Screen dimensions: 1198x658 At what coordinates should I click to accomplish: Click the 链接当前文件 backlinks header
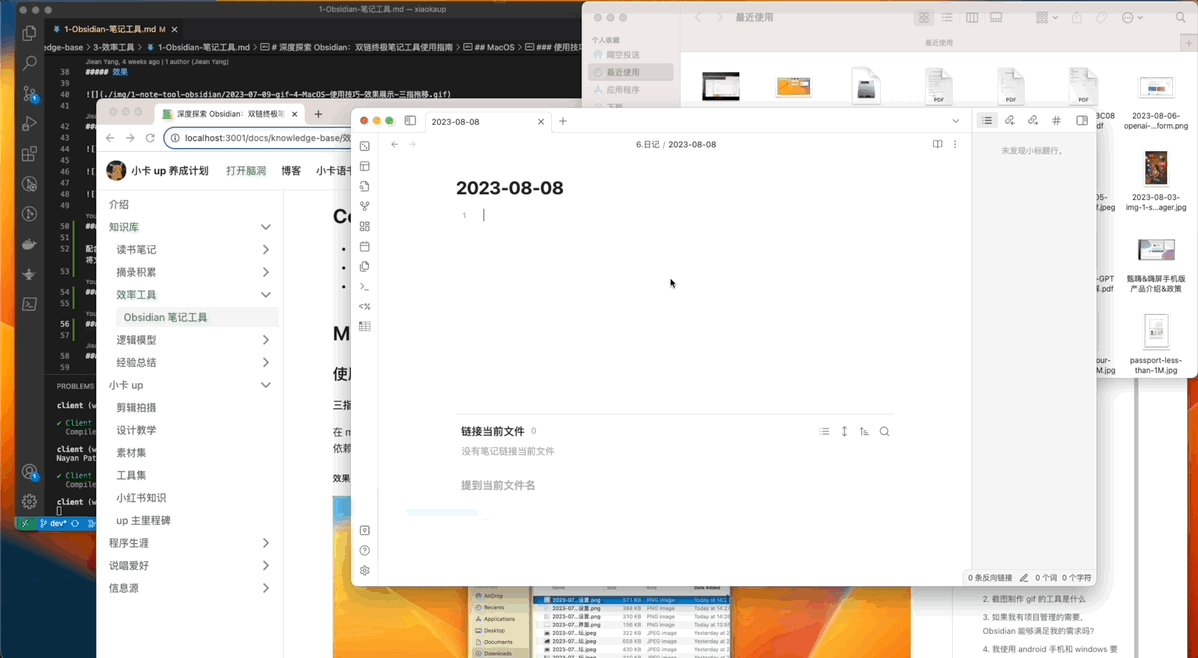click(x=493, y=432)
